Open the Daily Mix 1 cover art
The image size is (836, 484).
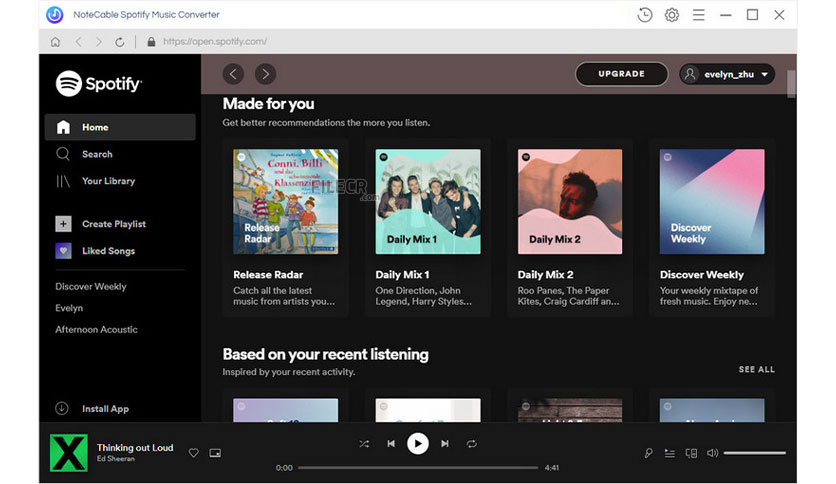click(x=428, y=201)
